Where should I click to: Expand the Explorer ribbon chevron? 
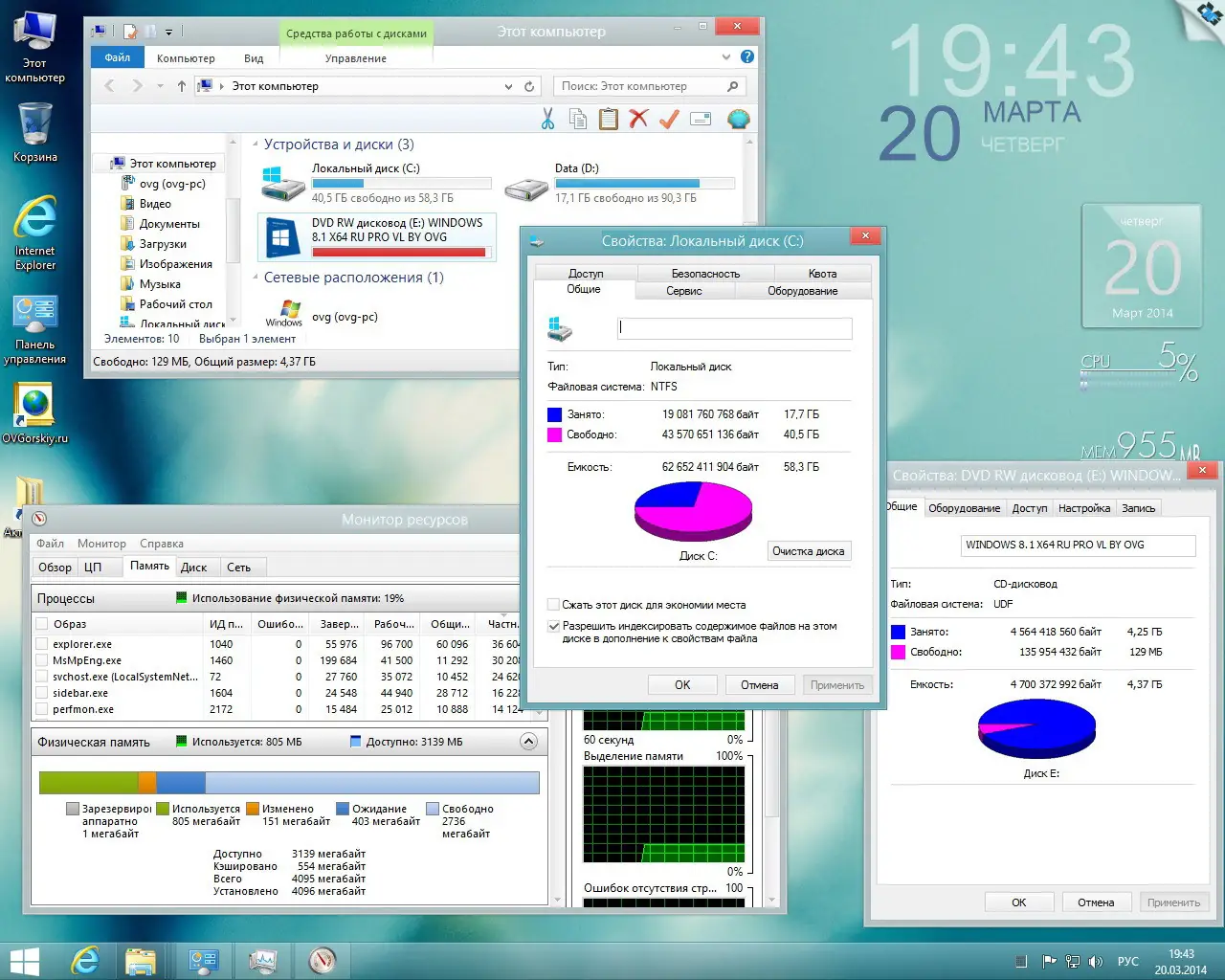pos(726,57)
